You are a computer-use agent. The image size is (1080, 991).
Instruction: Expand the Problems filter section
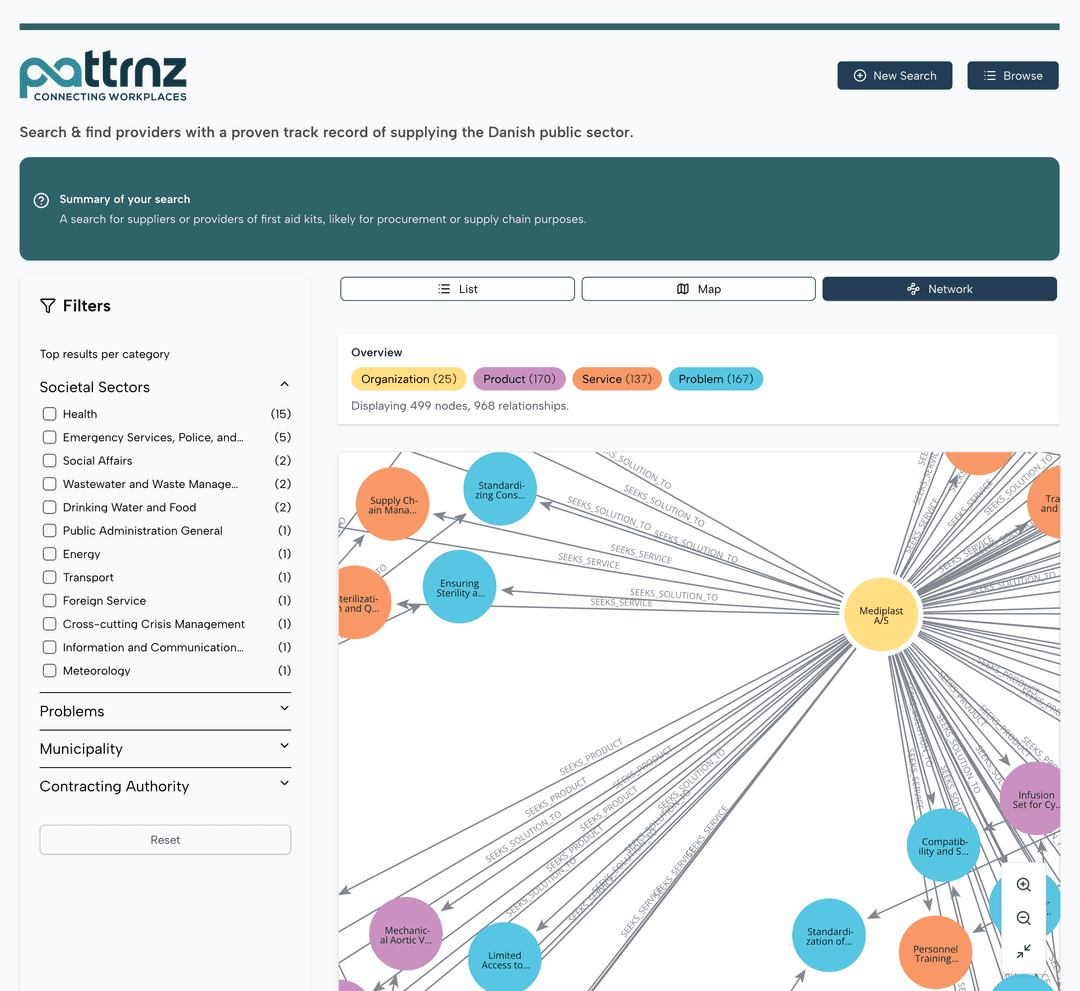click(x=284, y=710)
